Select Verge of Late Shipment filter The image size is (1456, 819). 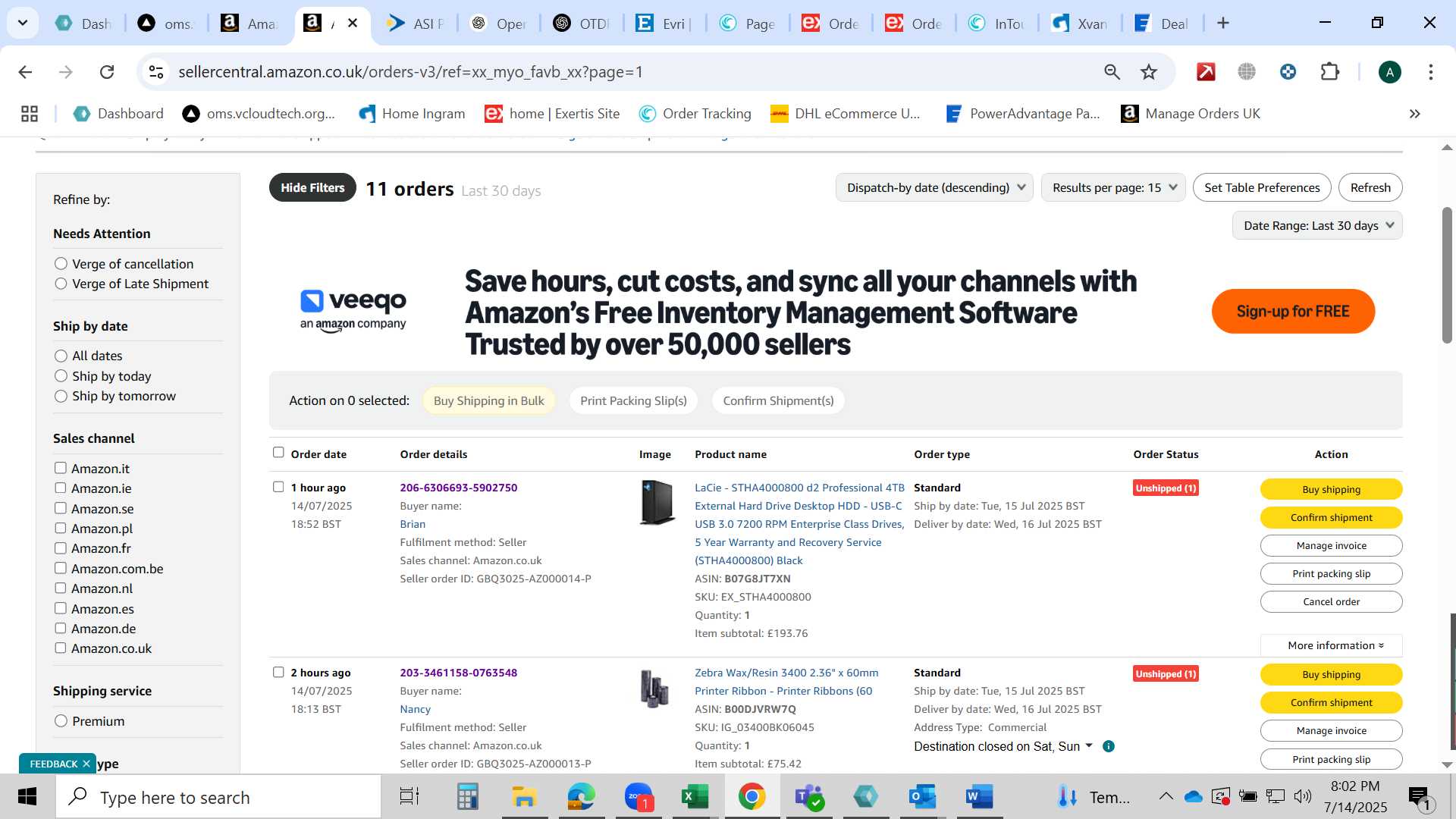[x=61, y=284]
